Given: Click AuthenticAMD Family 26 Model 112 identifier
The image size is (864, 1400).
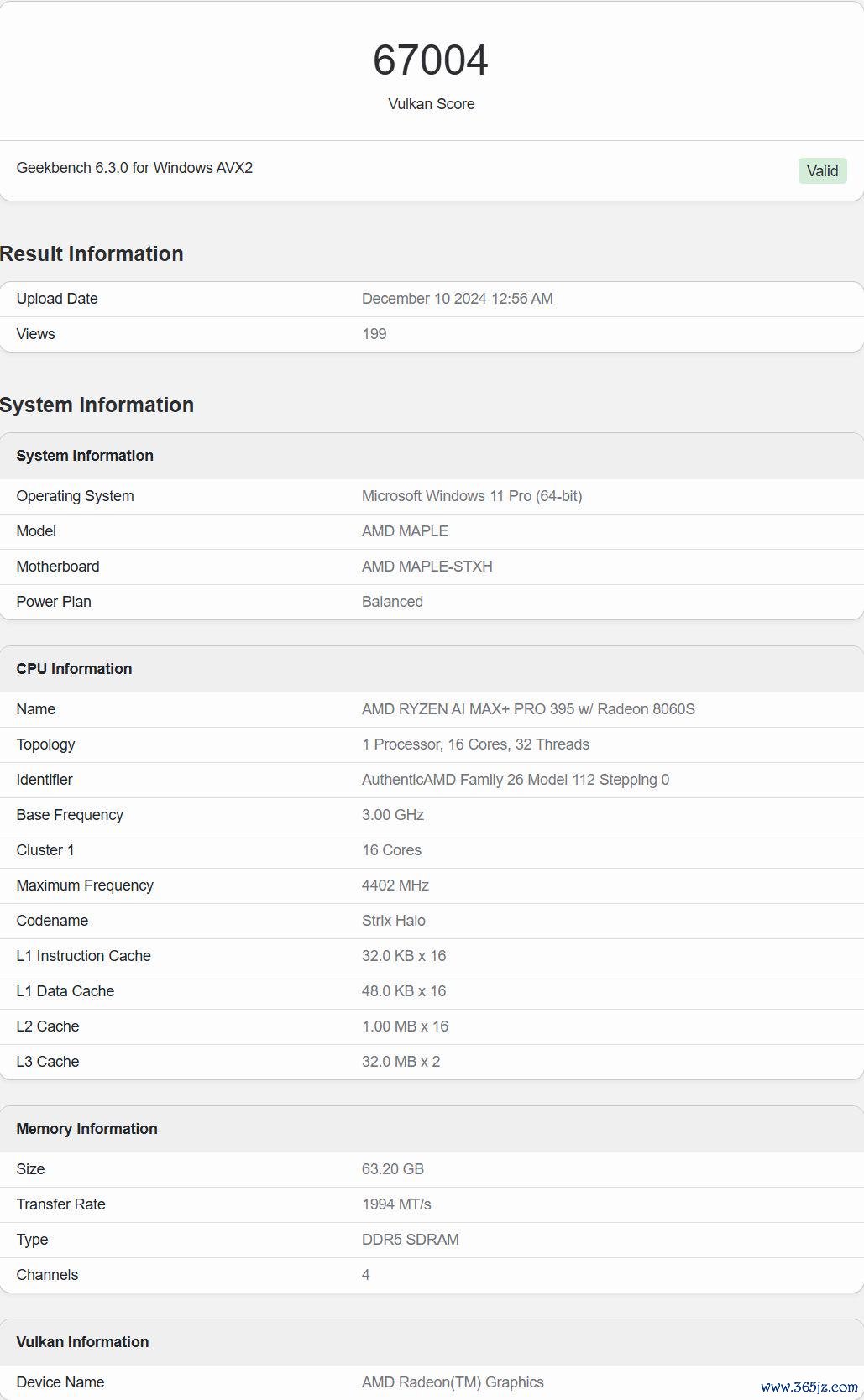Looking at the screenshot, I should 516,780.
